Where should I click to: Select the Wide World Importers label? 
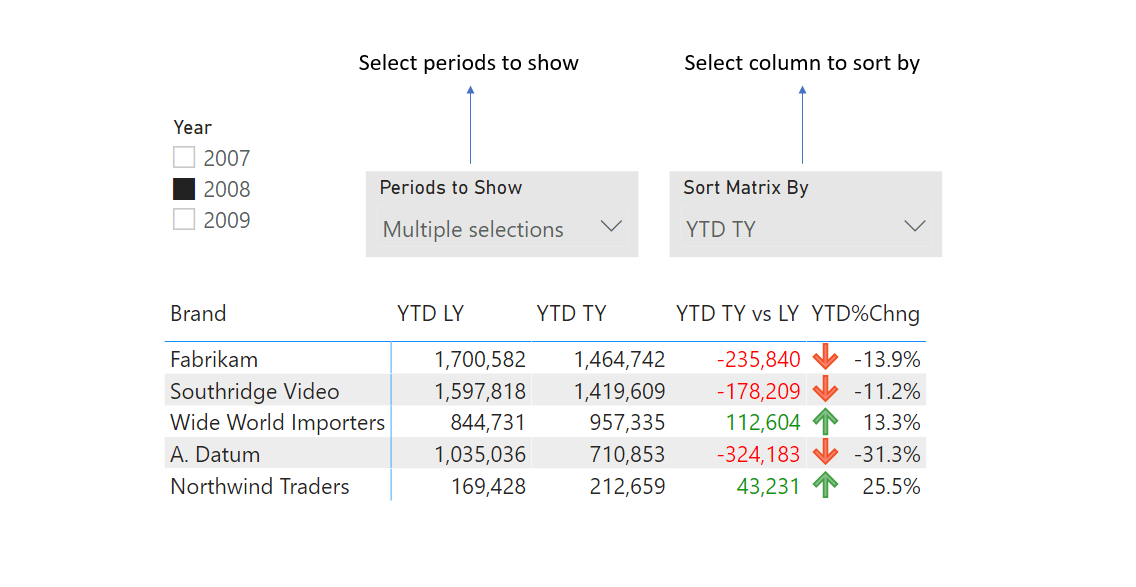coord(277,422)
